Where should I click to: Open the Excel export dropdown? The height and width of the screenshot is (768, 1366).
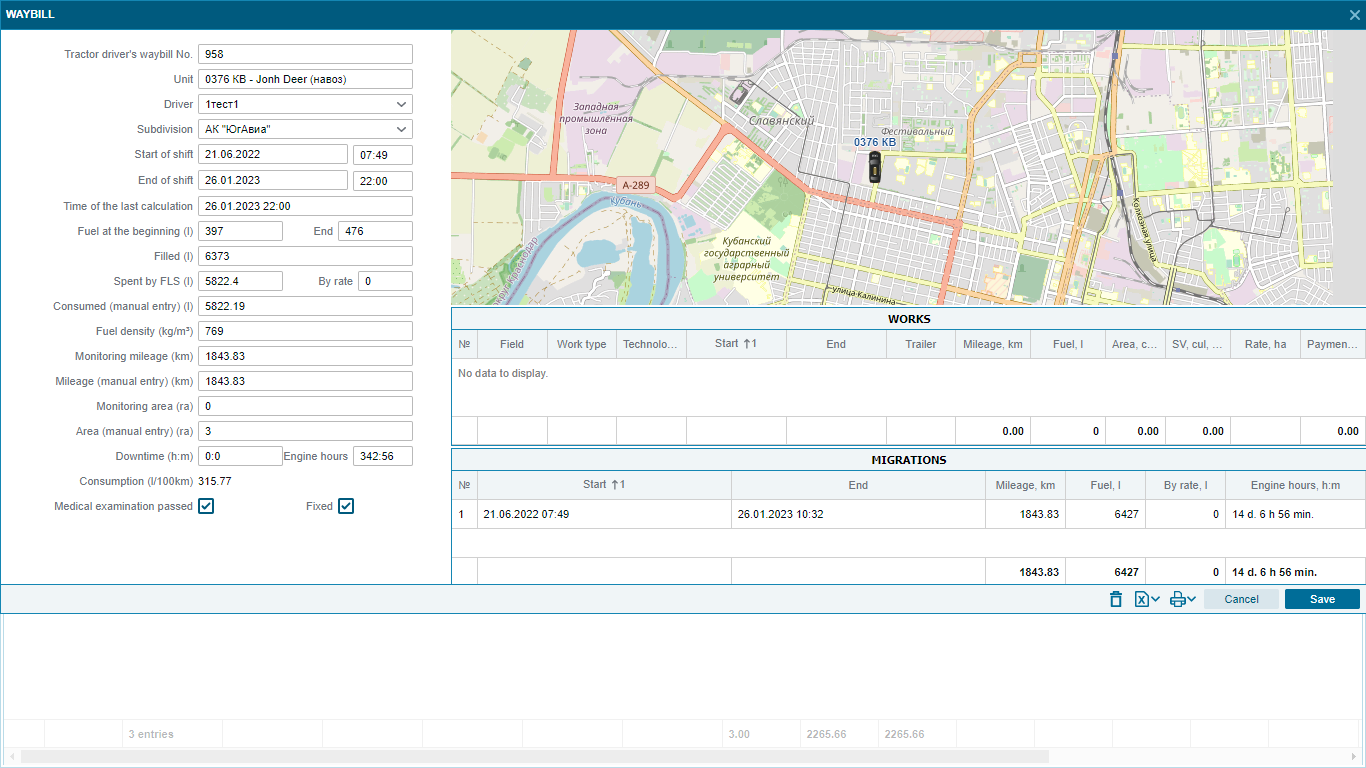pyautogui.click(x=1147, y=599)
